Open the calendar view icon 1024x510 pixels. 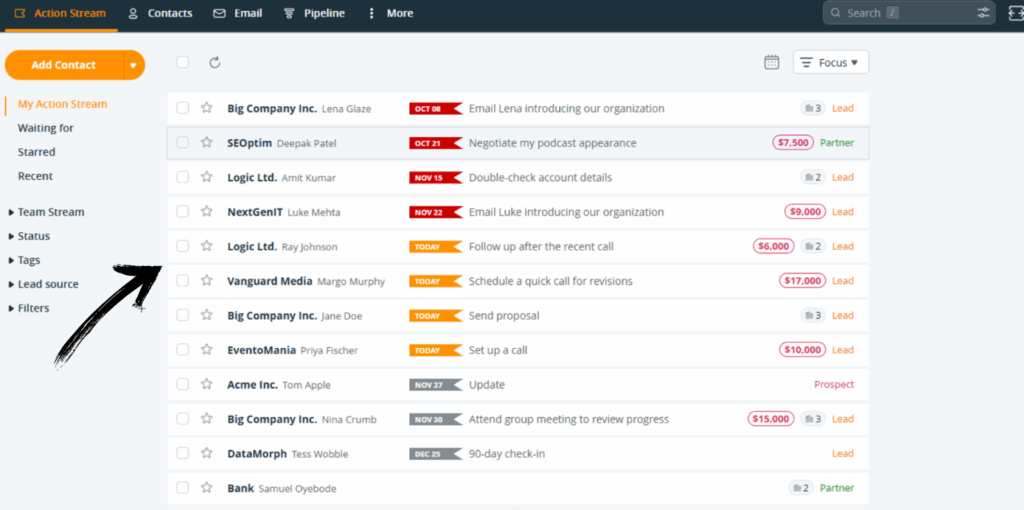[x=771, y=62]
